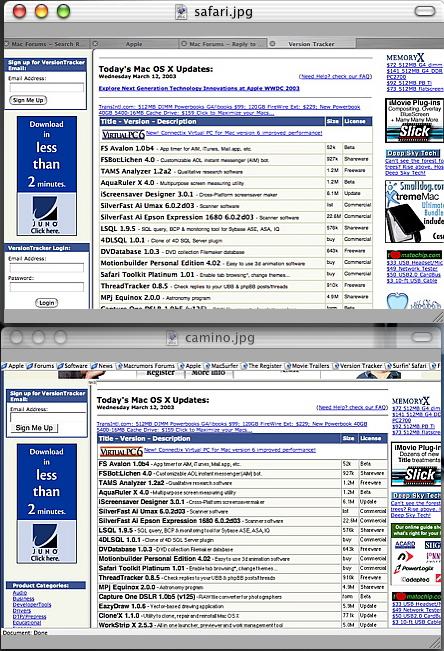The image size is (444, 651).
Task: Open Clone'X 1.1.0 entry in camino.jpg
Action: (x=119, y=616)
